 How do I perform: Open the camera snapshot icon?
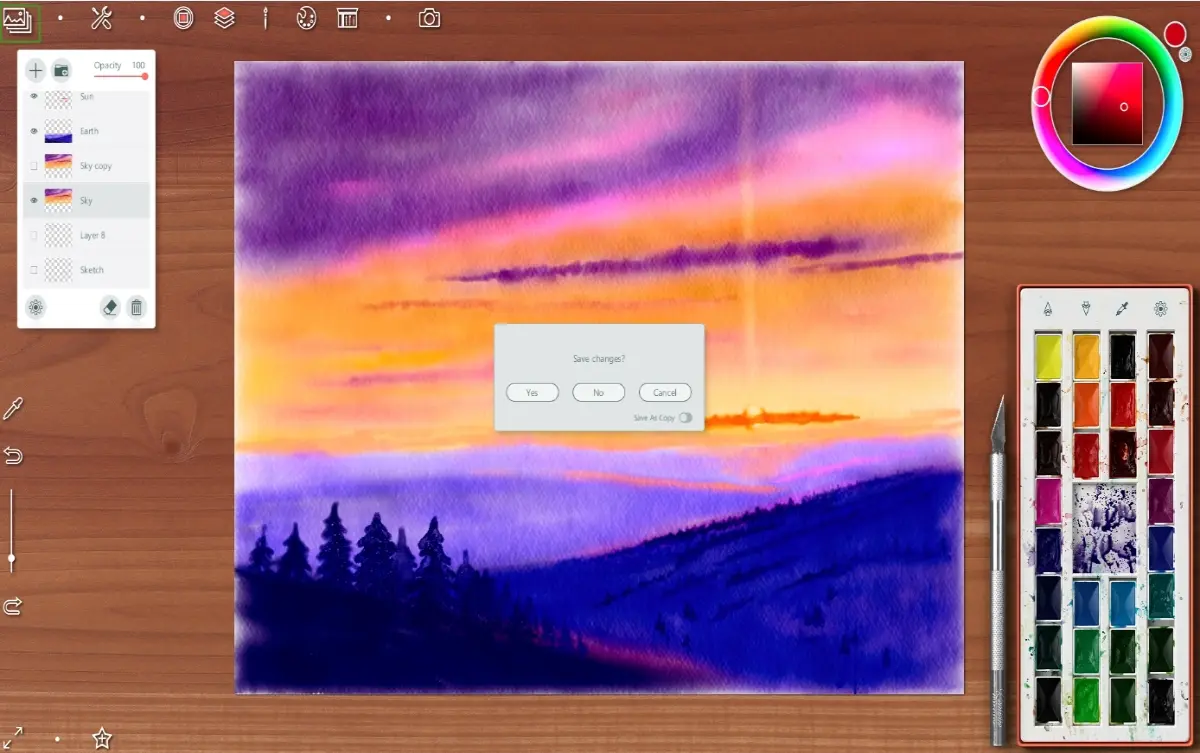(x=429, y=18)
